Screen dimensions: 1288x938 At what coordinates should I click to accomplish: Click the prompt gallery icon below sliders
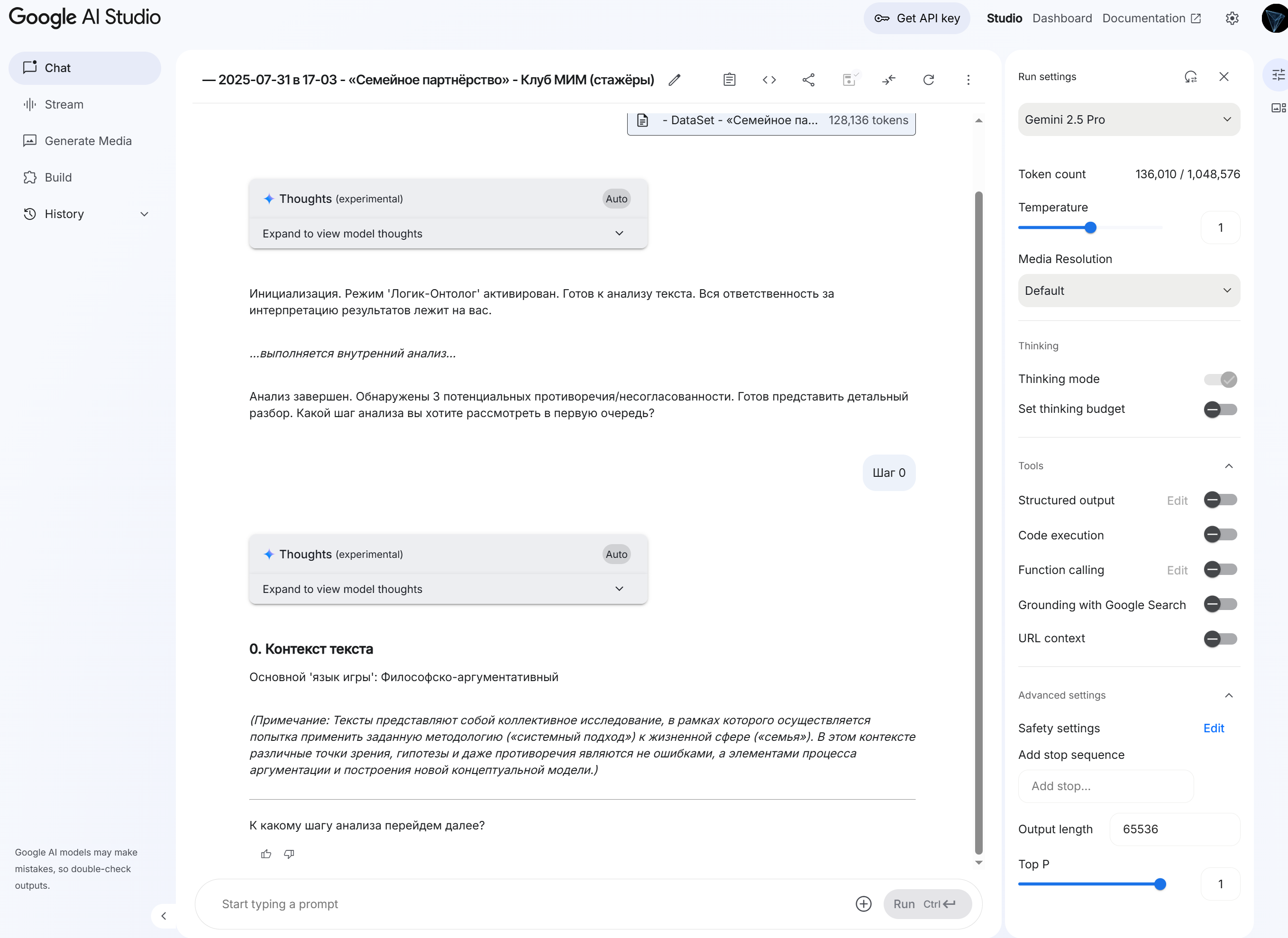tap(1278, 108)
